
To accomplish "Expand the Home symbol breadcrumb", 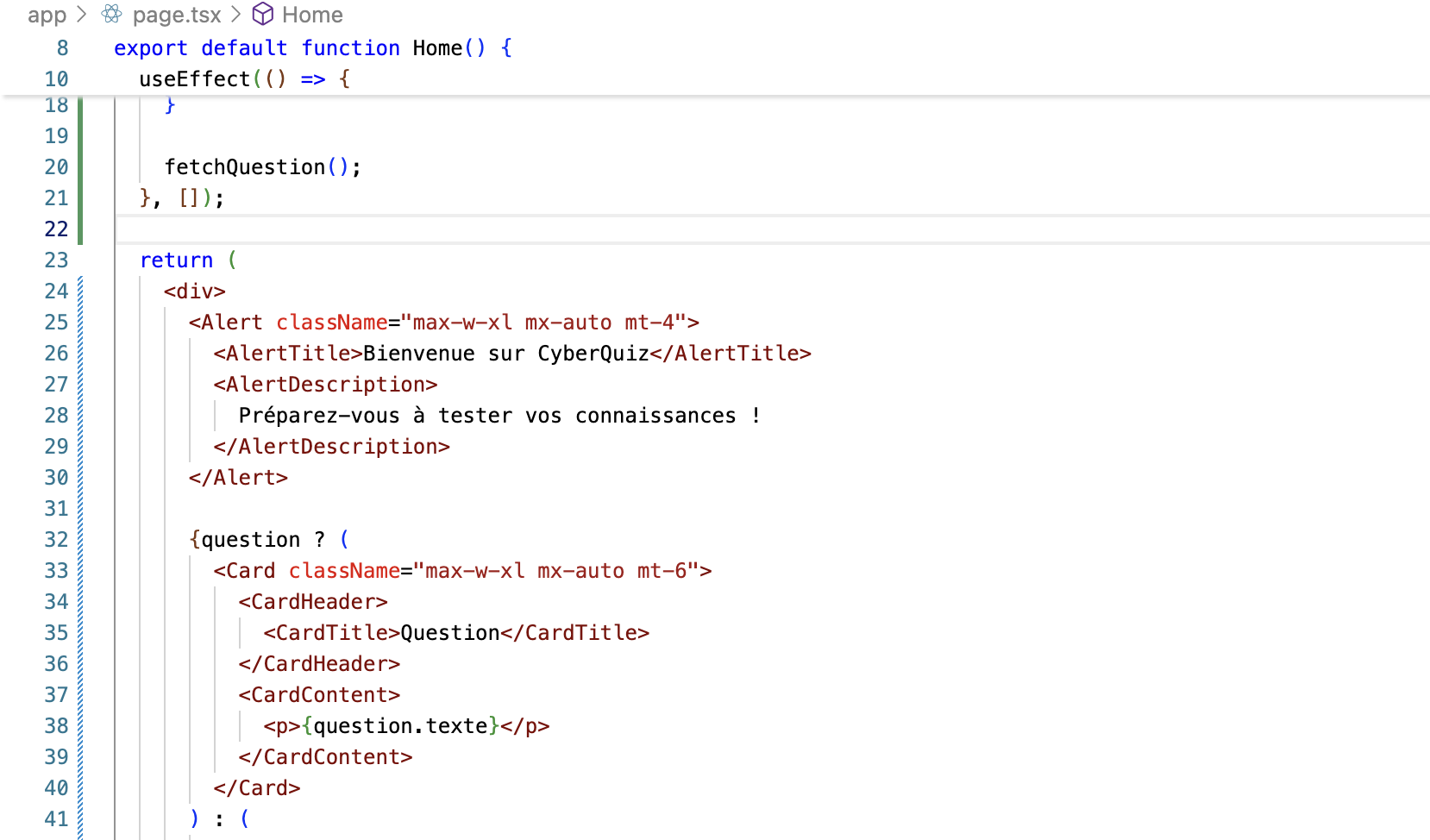I will (x=311, y=15).
